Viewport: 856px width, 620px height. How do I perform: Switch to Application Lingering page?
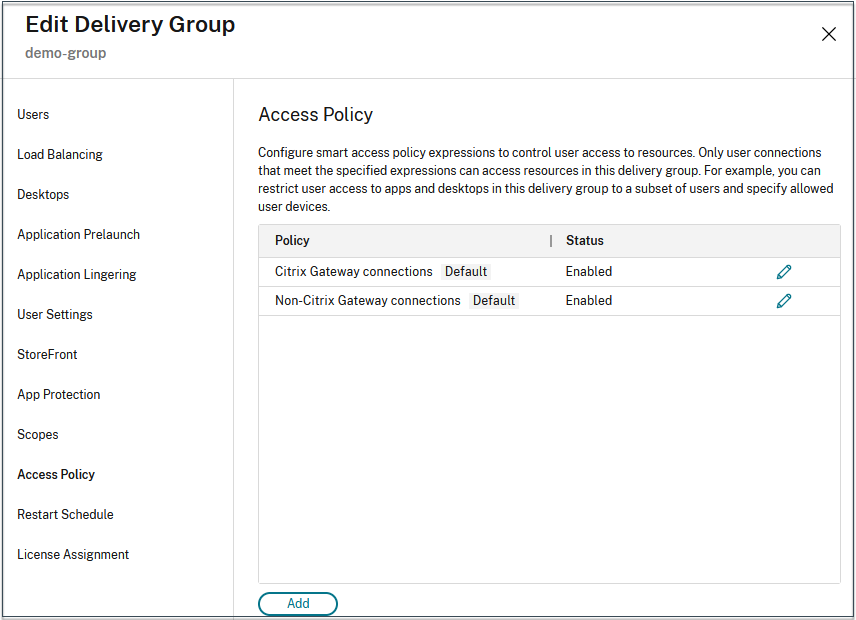pos(76,275)
